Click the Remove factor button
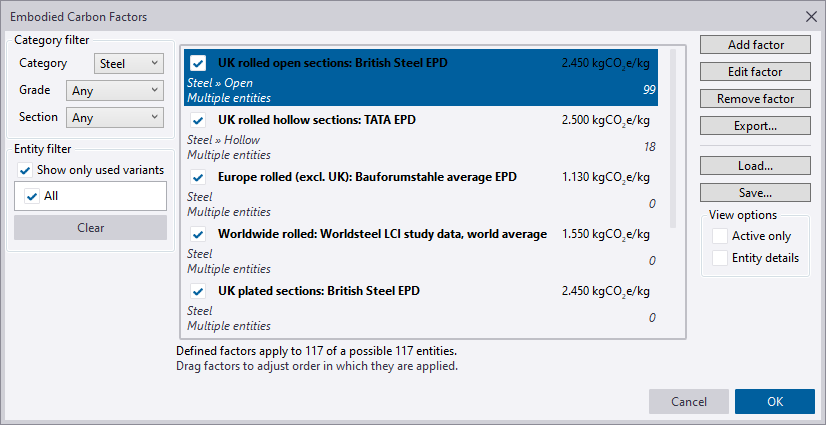Viewport: 826px width, 425px height. (x=755, y=98)
